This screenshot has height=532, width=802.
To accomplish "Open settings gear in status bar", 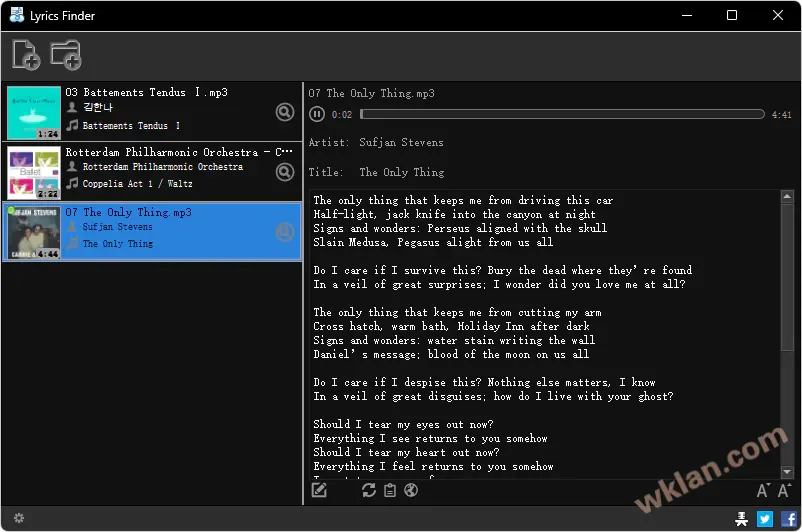I will tap(19, 518).
